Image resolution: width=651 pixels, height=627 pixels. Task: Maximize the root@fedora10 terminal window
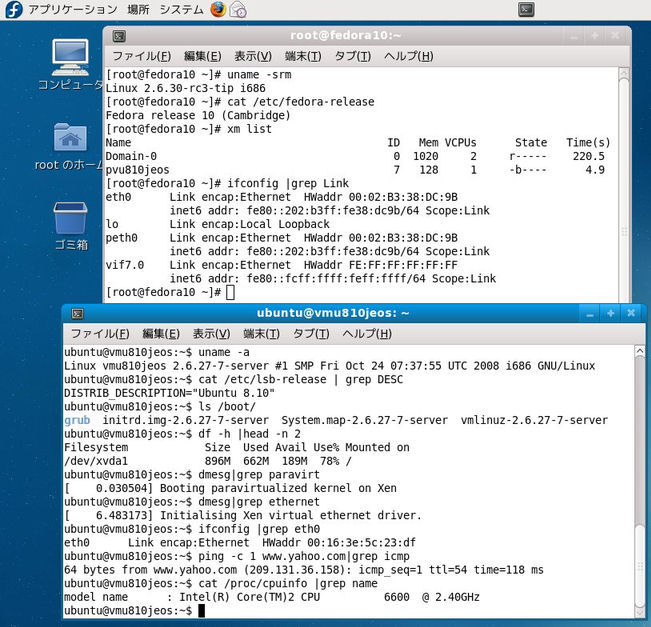[595, 36]
